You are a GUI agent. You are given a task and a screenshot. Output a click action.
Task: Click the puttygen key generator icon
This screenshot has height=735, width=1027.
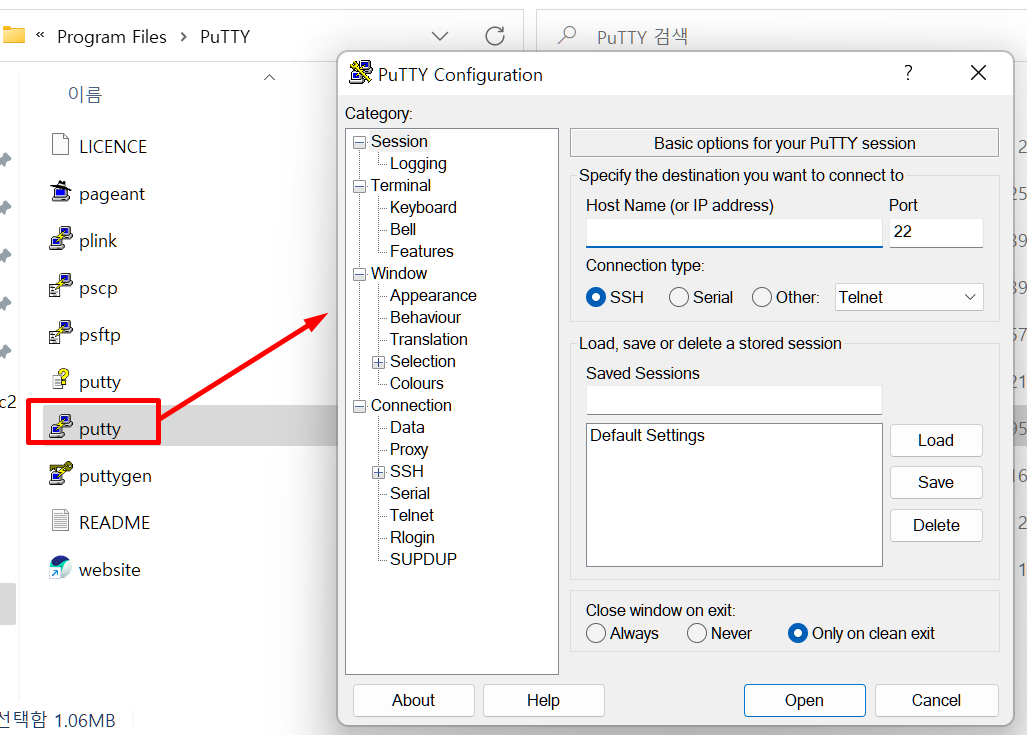[x=60, y=474]
